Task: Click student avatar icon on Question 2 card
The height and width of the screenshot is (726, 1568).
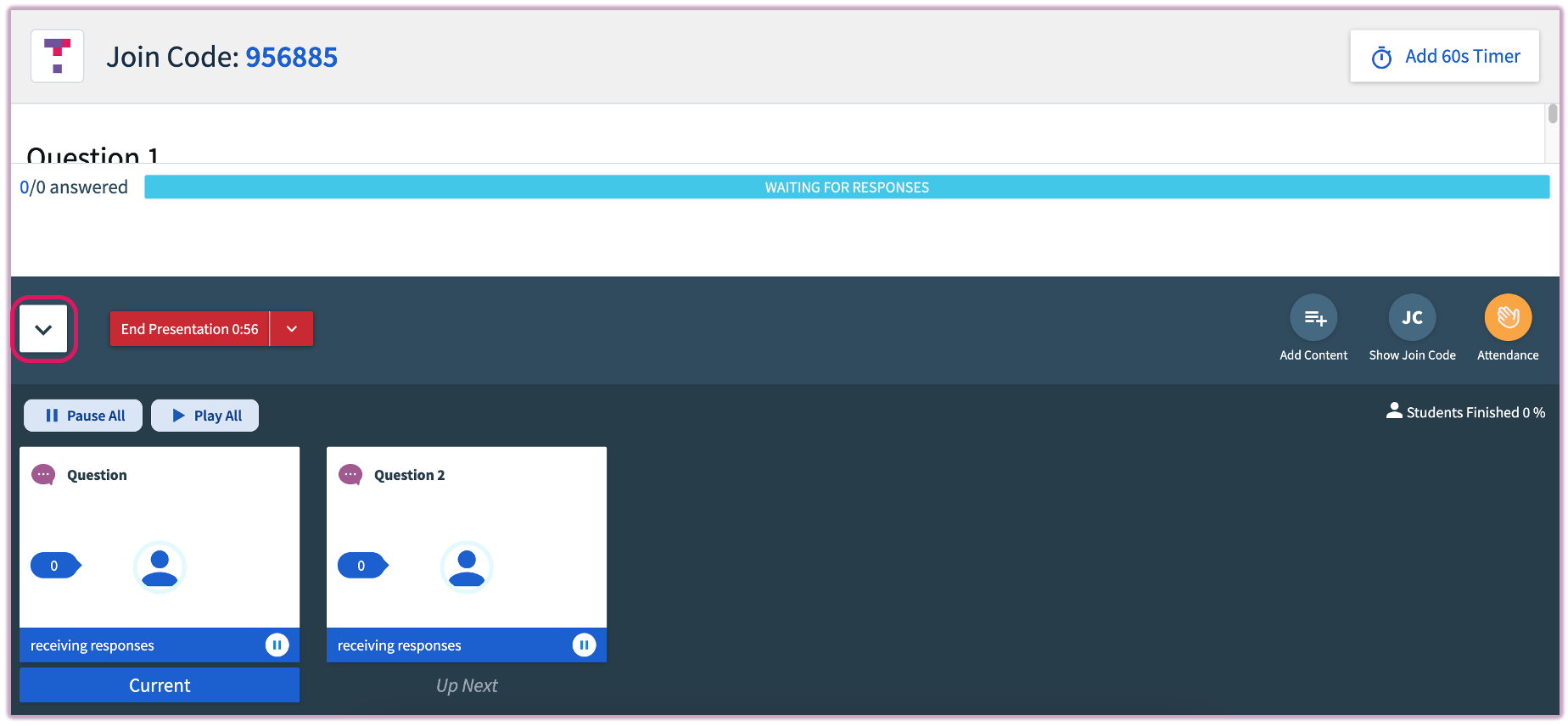Action: point(467,567)
